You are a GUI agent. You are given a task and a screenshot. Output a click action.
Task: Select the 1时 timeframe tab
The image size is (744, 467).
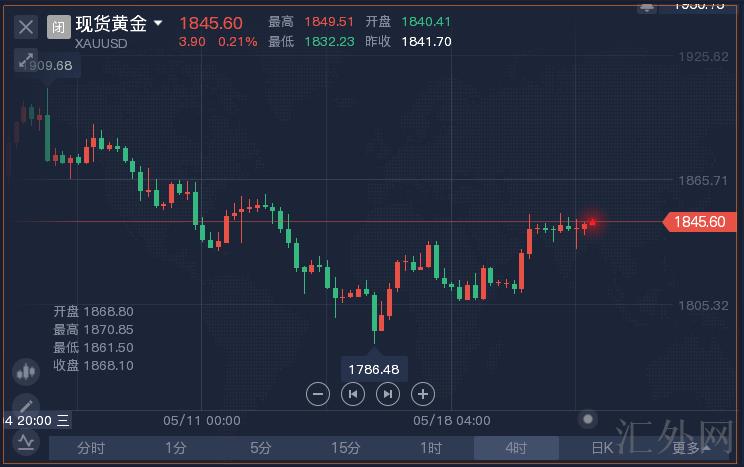[x=431, y=448]
